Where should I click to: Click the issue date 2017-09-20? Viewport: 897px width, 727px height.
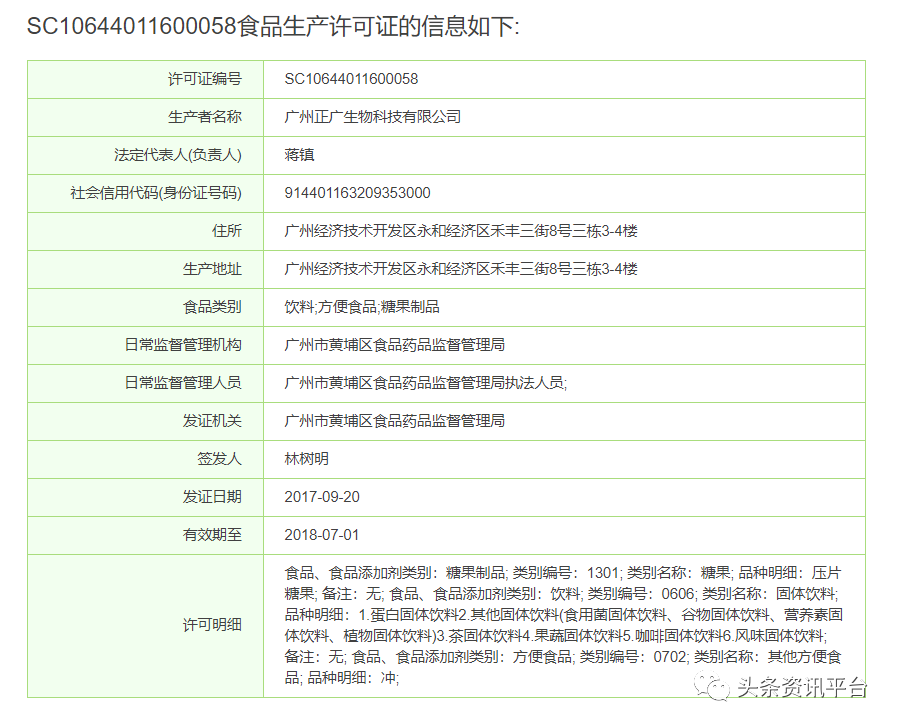click(x=322, y=496)
